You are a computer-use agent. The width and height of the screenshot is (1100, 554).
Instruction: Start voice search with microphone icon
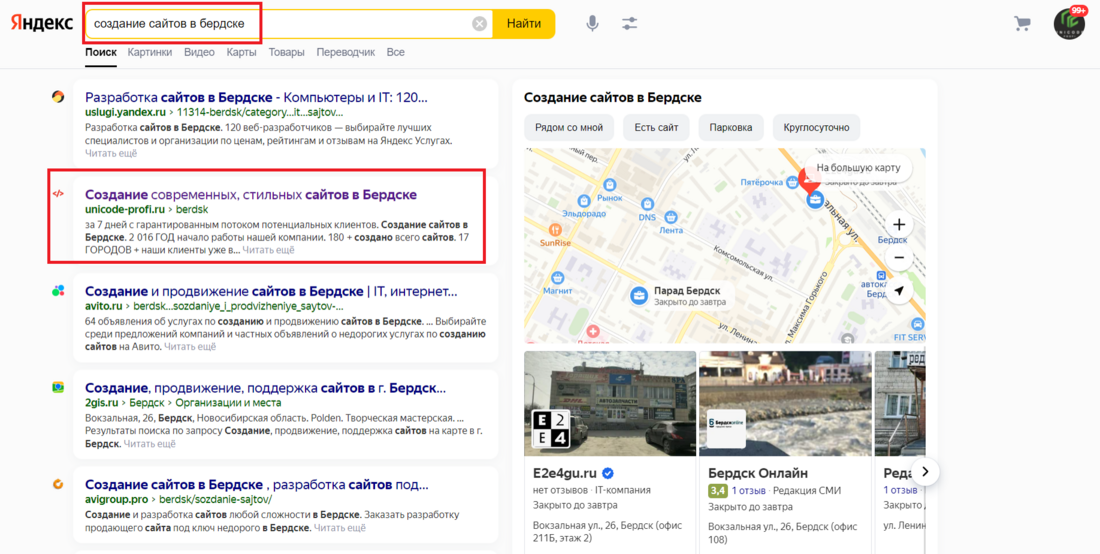click(x=593, y=24)
